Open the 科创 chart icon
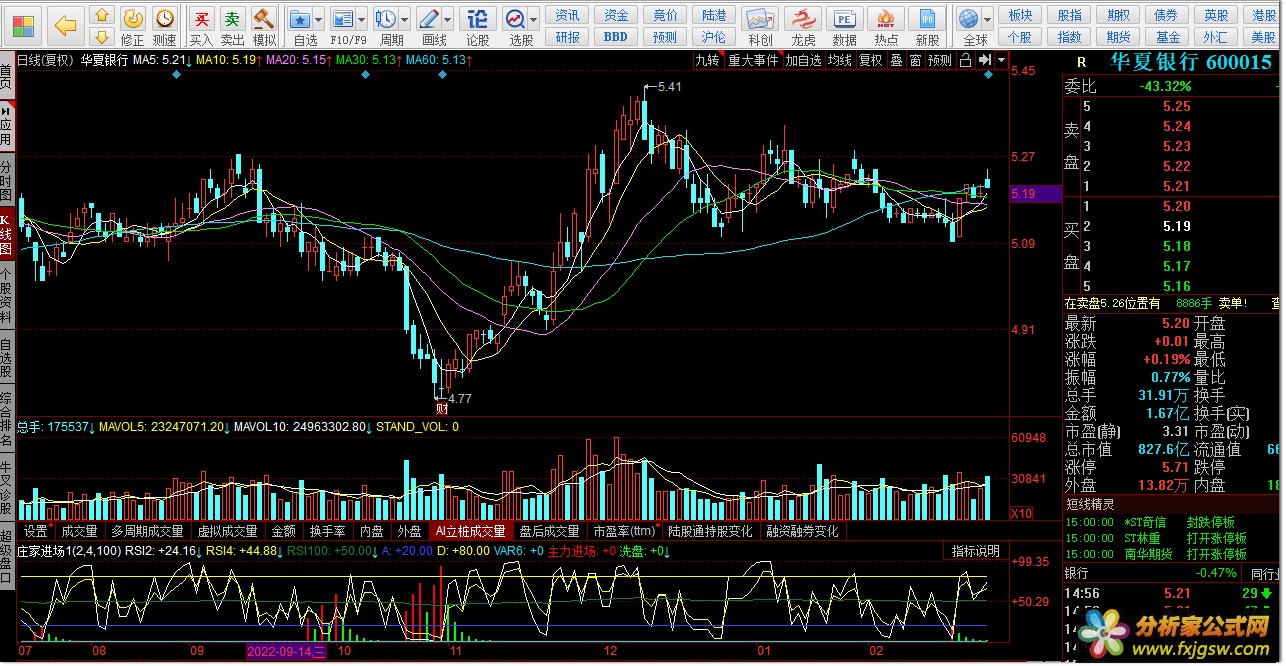 pos(761,18)
